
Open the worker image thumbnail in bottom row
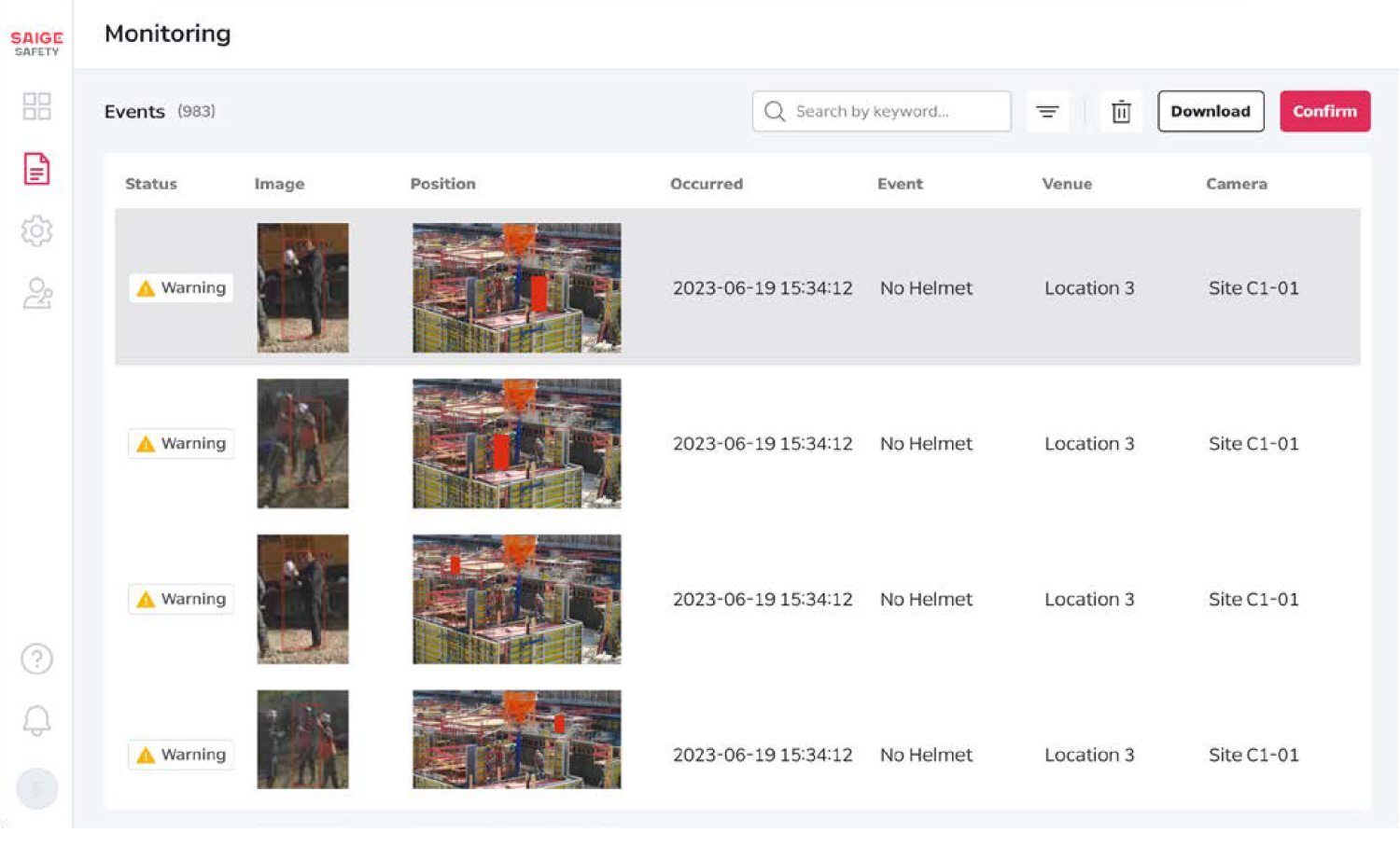[302, 740]
